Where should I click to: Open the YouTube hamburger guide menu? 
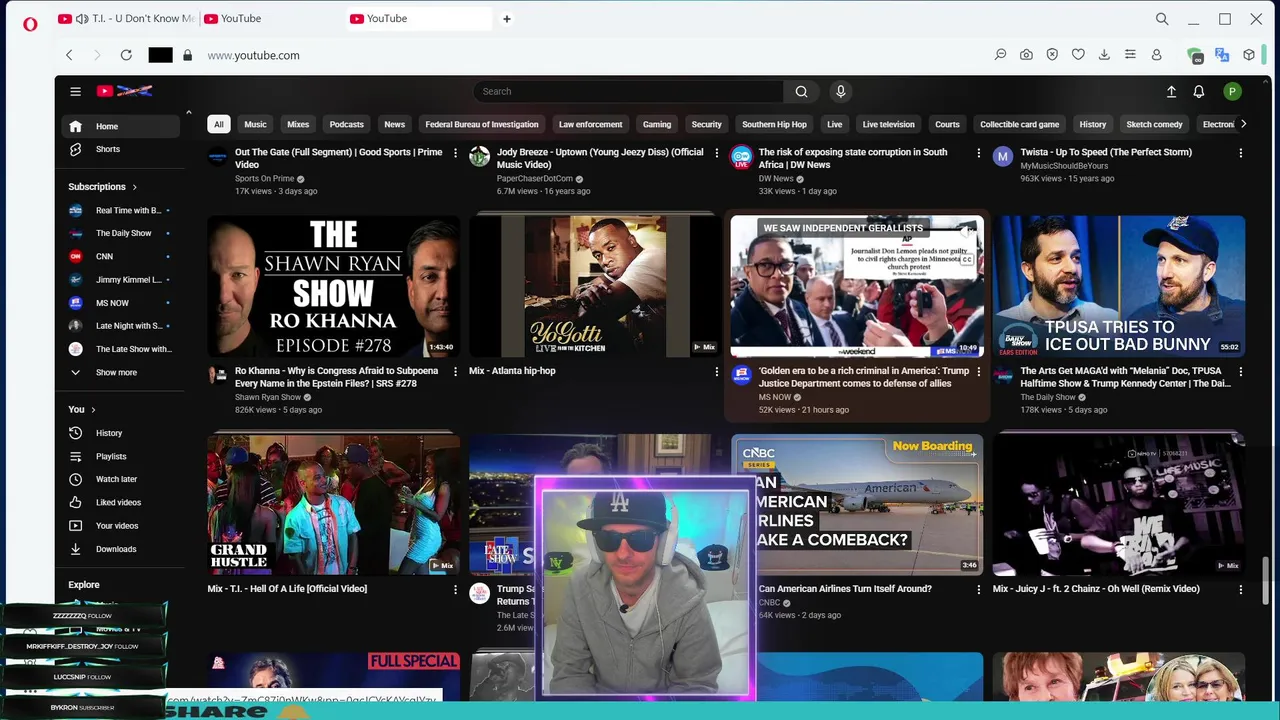75,91
